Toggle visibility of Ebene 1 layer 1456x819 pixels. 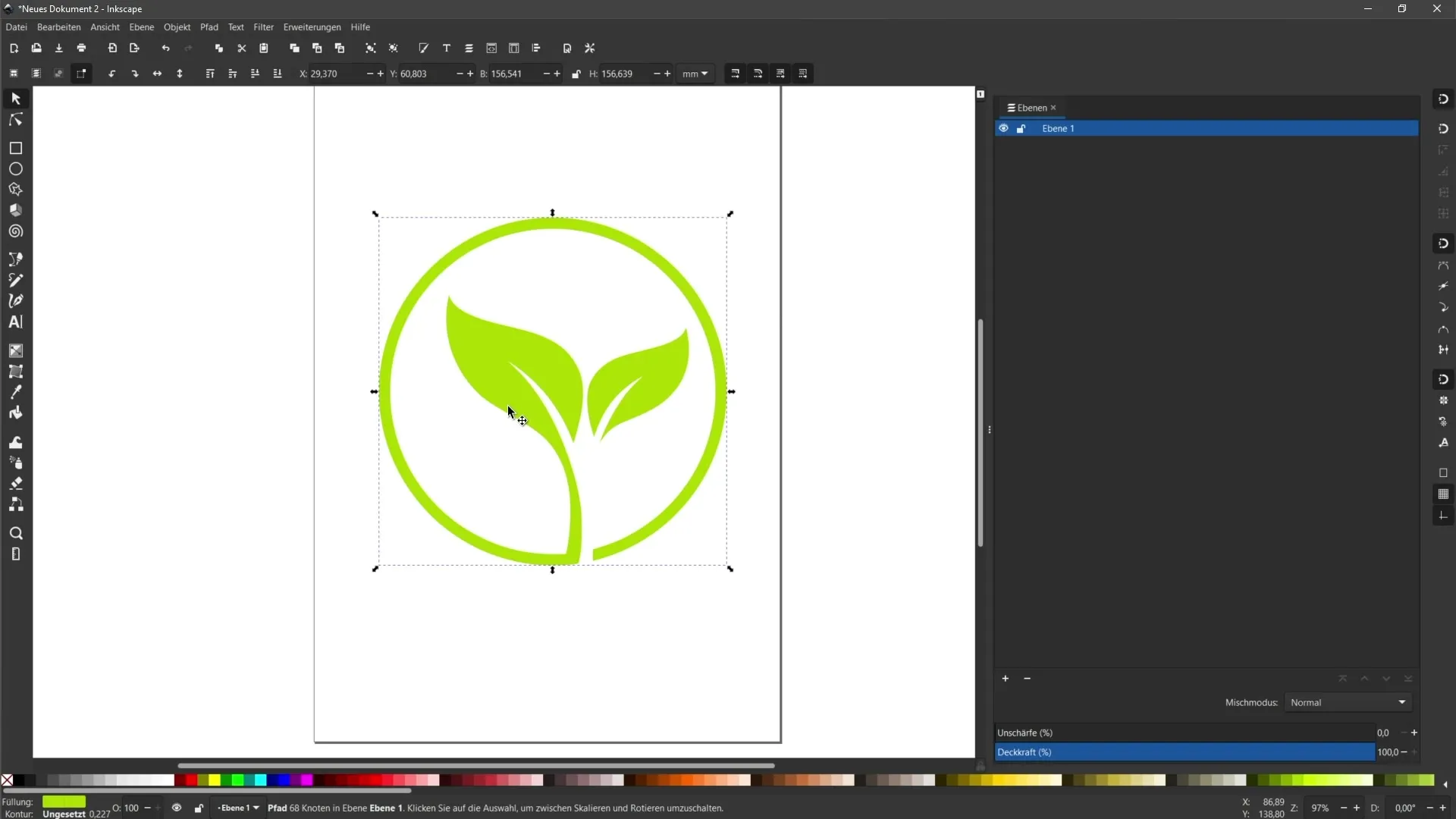1003,128
